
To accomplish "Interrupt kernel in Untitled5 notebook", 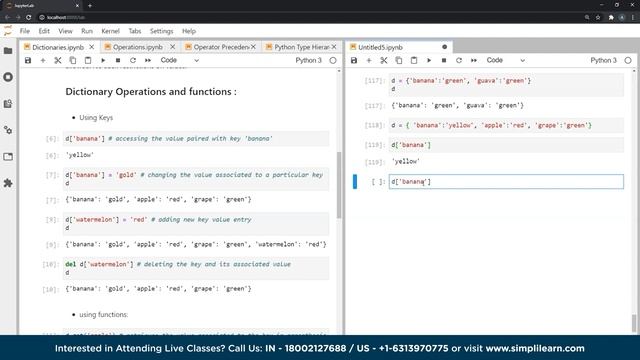I will (x=444, y=60).
